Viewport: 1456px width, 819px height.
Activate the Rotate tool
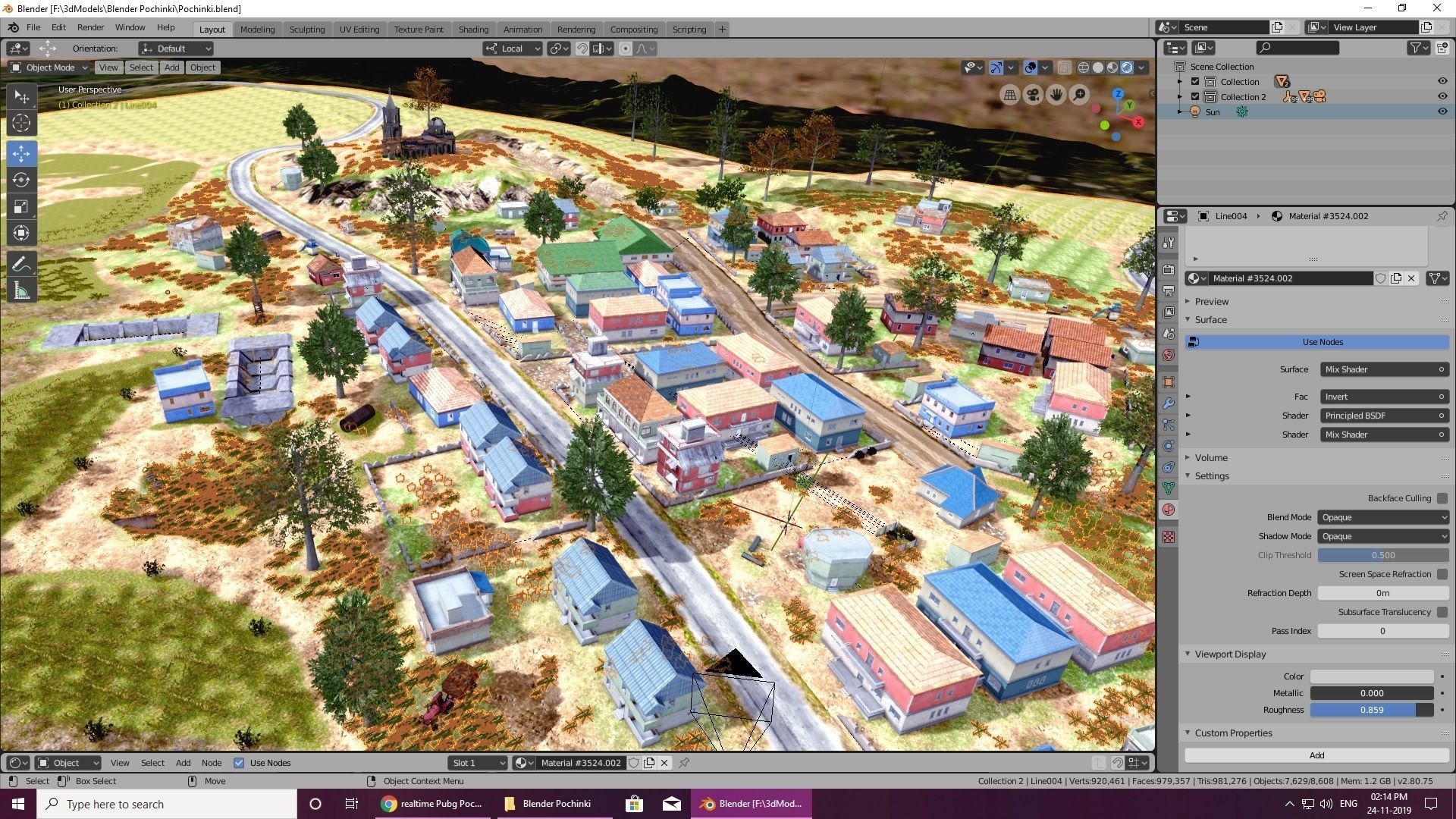(21, 180)
